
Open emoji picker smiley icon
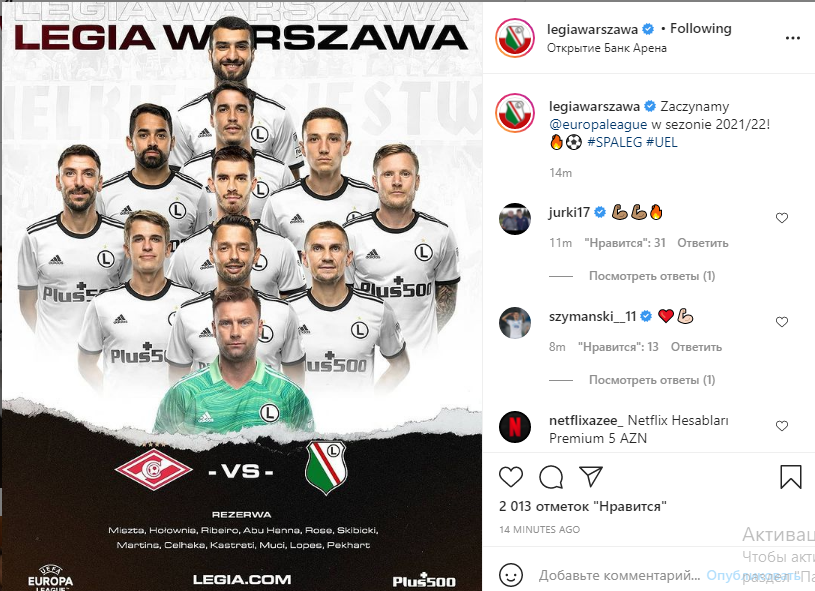(x=510, y=575)
